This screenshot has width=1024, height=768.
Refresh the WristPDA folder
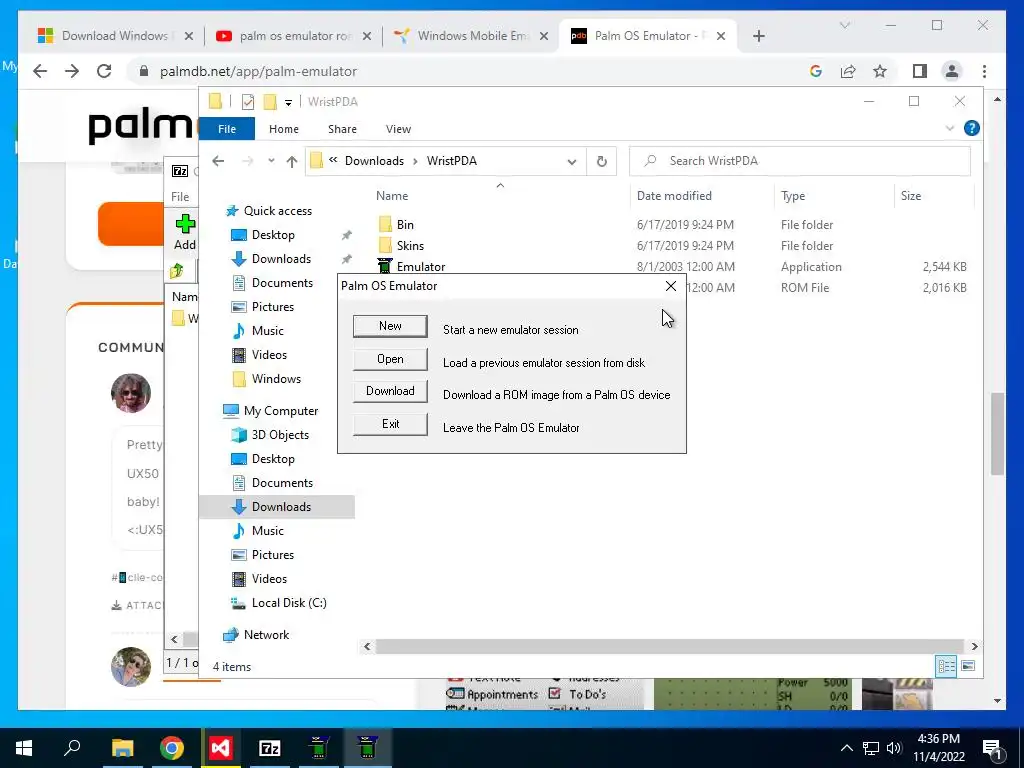[x=601, y=161]
